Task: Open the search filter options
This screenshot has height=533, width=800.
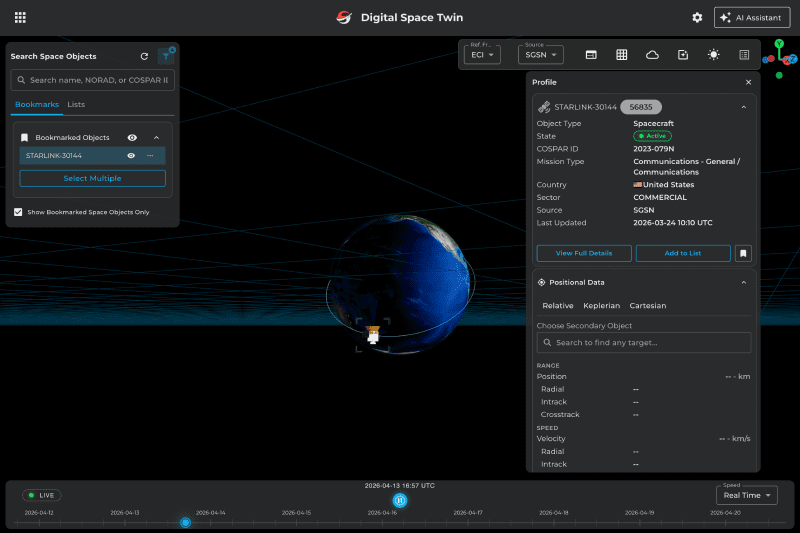Action: pos(166,56)
